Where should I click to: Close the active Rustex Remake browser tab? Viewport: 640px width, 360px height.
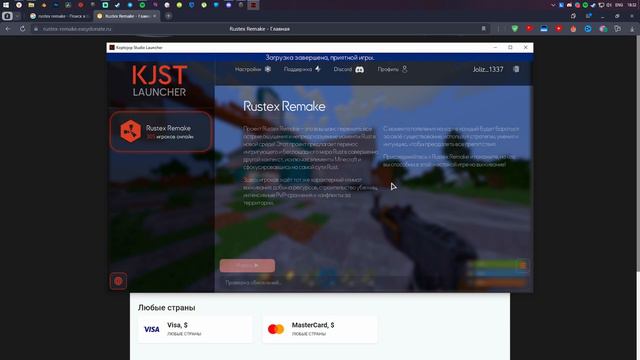(154, 16)
